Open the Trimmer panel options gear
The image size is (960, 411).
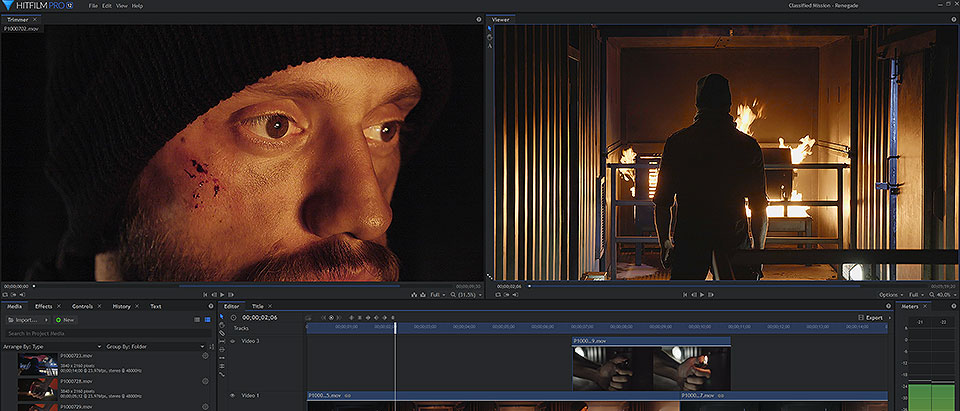tap(479, 20)
